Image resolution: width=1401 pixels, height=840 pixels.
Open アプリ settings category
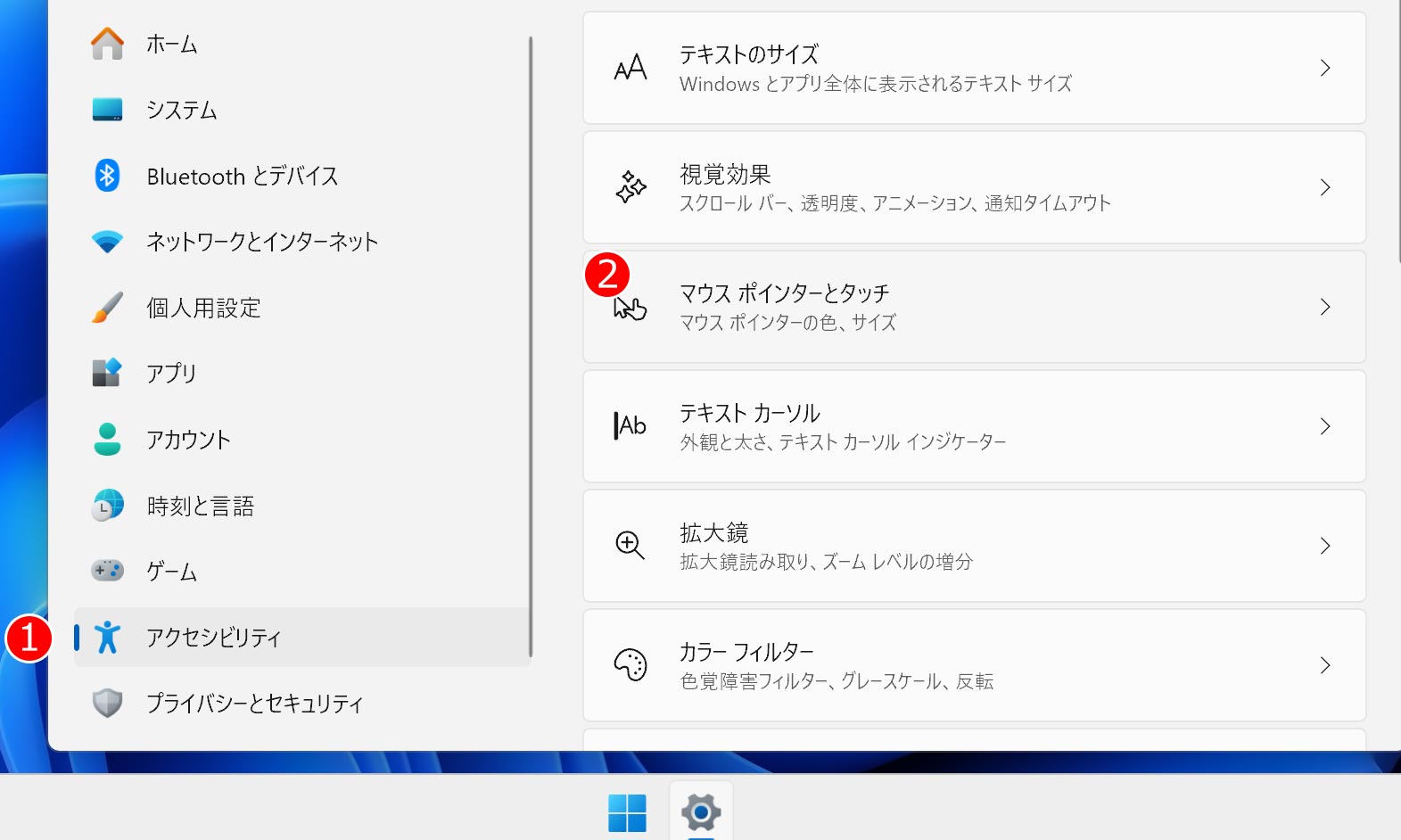click(171, 373)
